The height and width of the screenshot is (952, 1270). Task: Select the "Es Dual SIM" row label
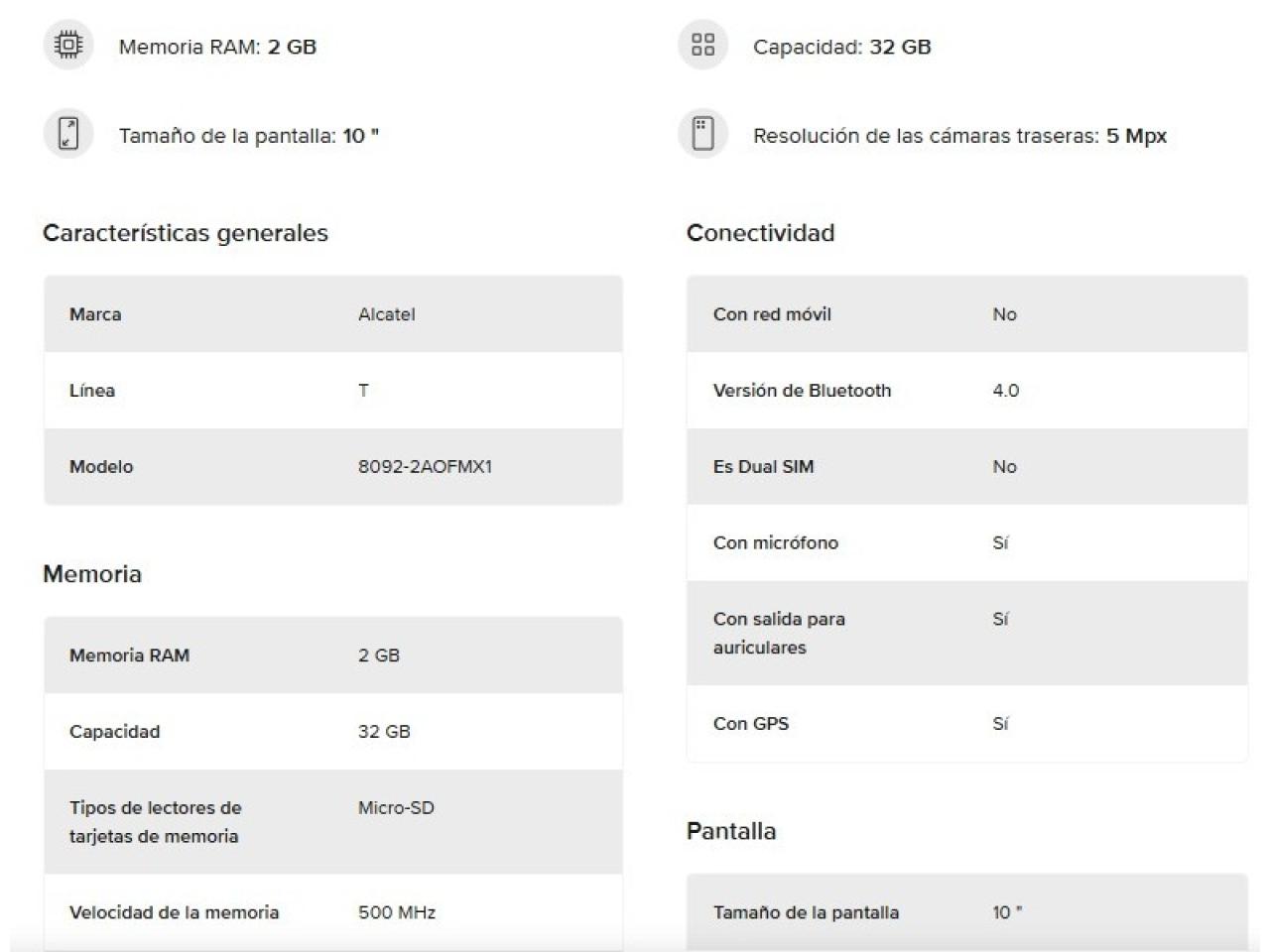click(763, 467)
